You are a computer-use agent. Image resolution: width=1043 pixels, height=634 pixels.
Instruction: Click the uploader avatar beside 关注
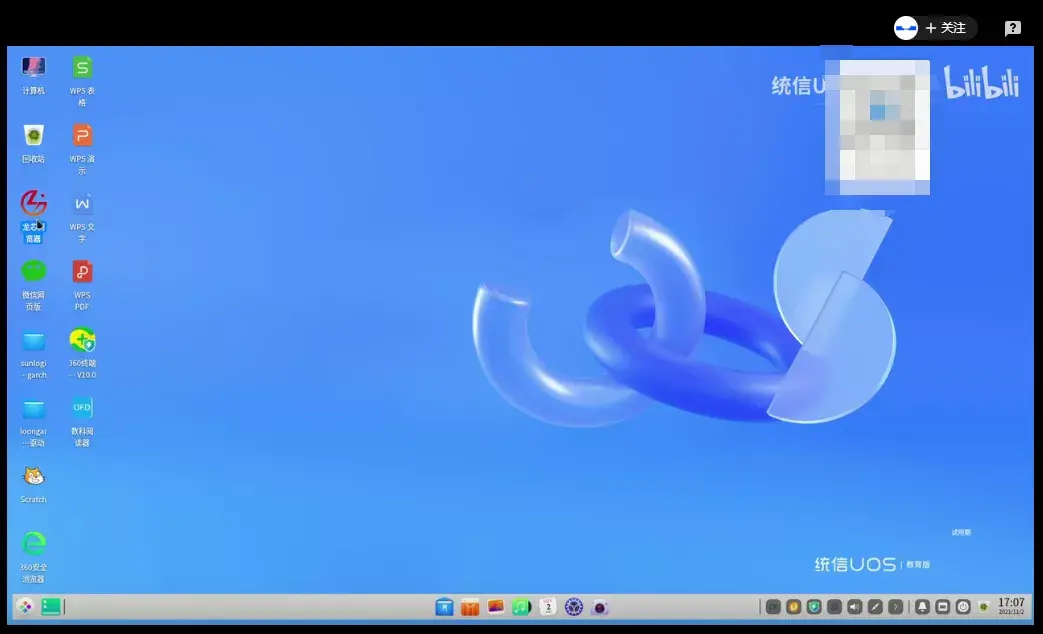[906, 28]
